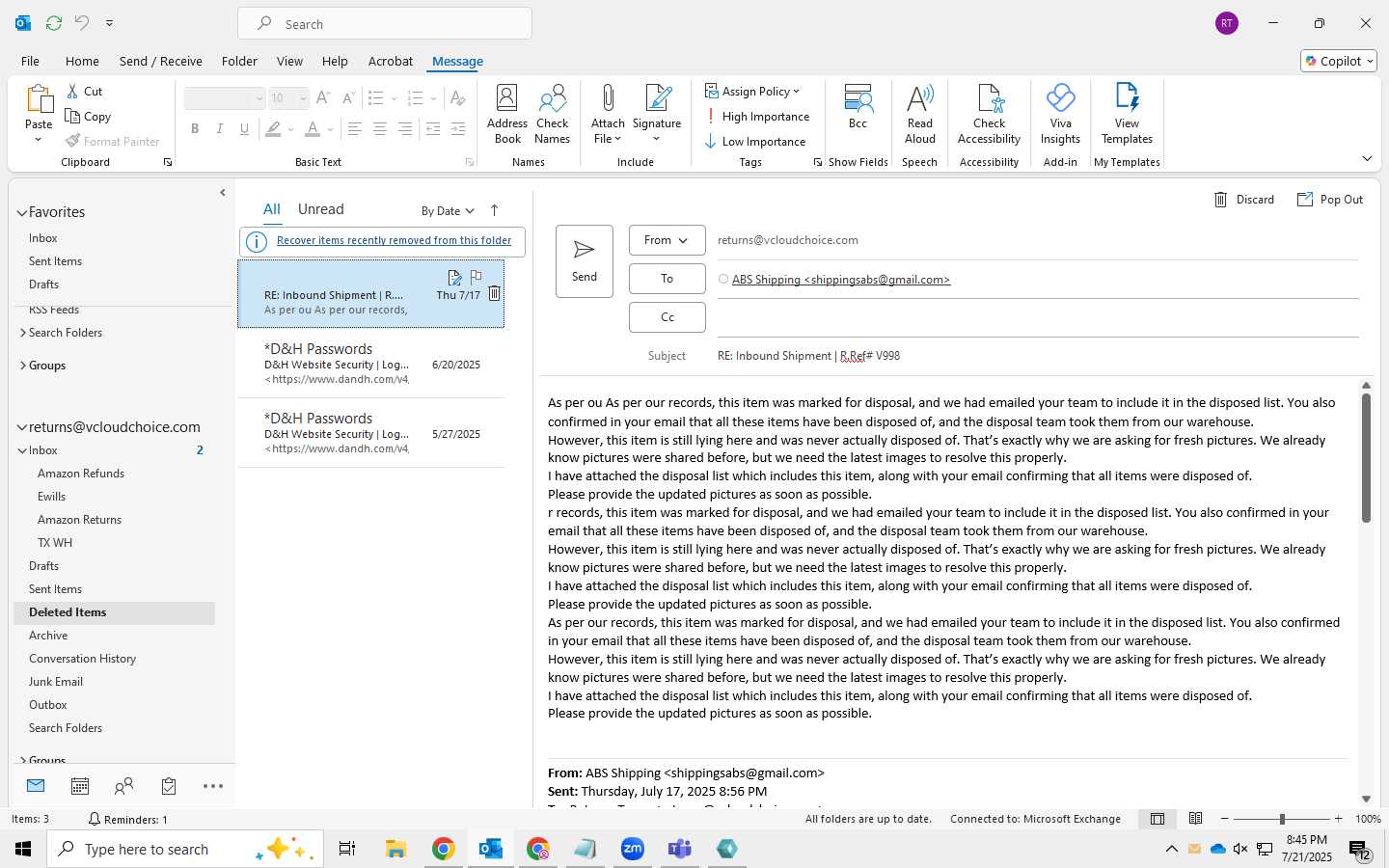Show the Bcc field
This screenshot has height=868, width=1389.
point(858,106)
